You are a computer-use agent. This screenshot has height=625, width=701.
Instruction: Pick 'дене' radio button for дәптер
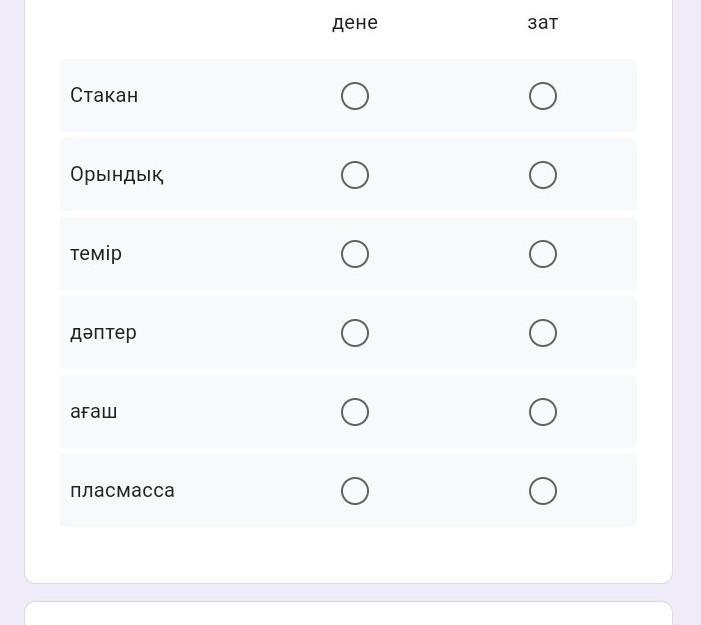click(x=355, y=333)
